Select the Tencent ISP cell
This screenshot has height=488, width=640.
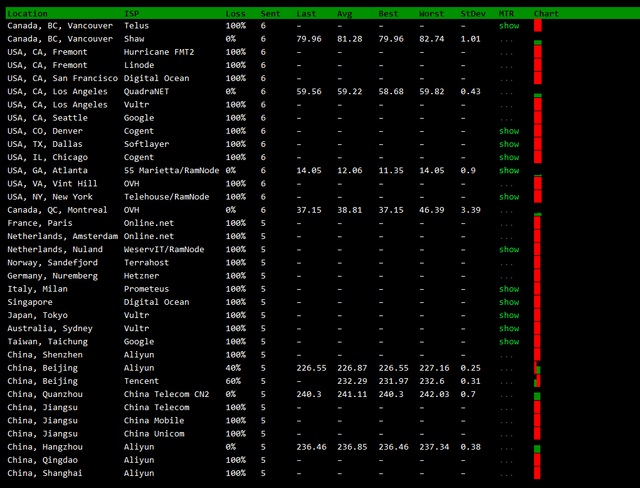pyautogui.click(x=142, y=381)
